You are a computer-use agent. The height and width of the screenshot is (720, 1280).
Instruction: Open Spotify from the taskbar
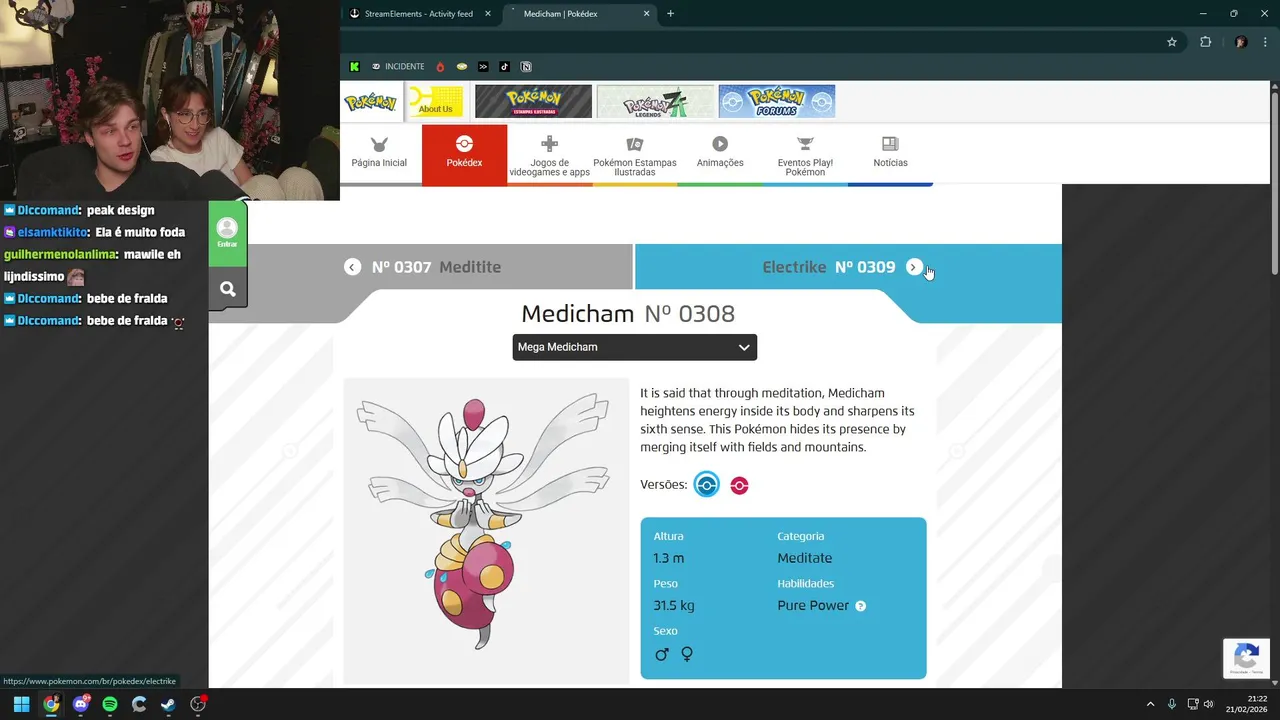click(x=110, y=704)
